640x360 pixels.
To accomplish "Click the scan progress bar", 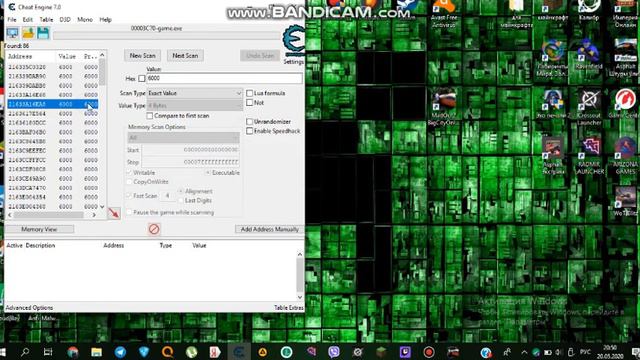I will click(x=167, y=36).
